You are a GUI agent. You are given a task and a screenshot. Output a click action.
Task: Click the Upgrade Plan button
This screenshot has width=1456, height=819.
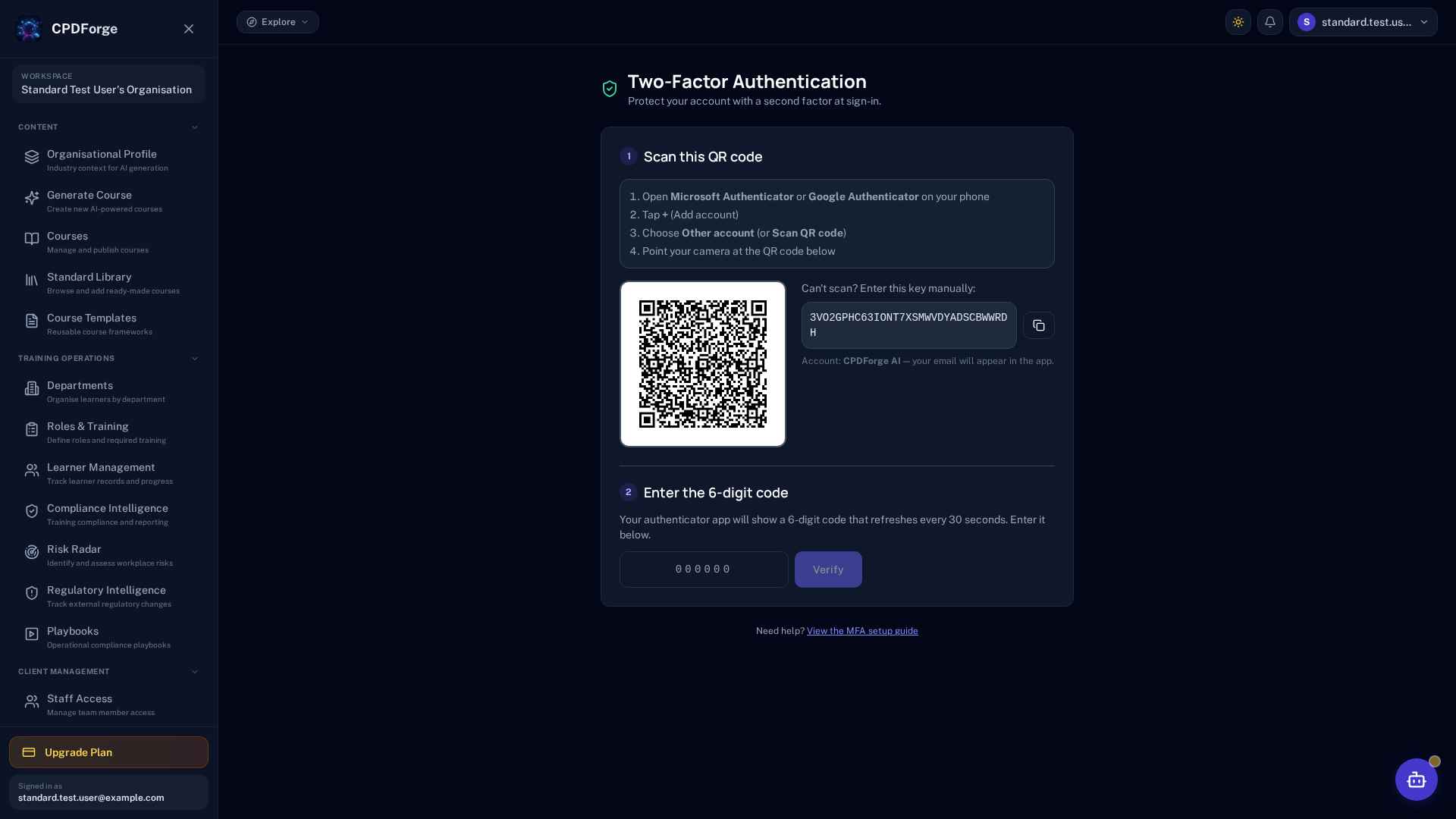[108, 752]
